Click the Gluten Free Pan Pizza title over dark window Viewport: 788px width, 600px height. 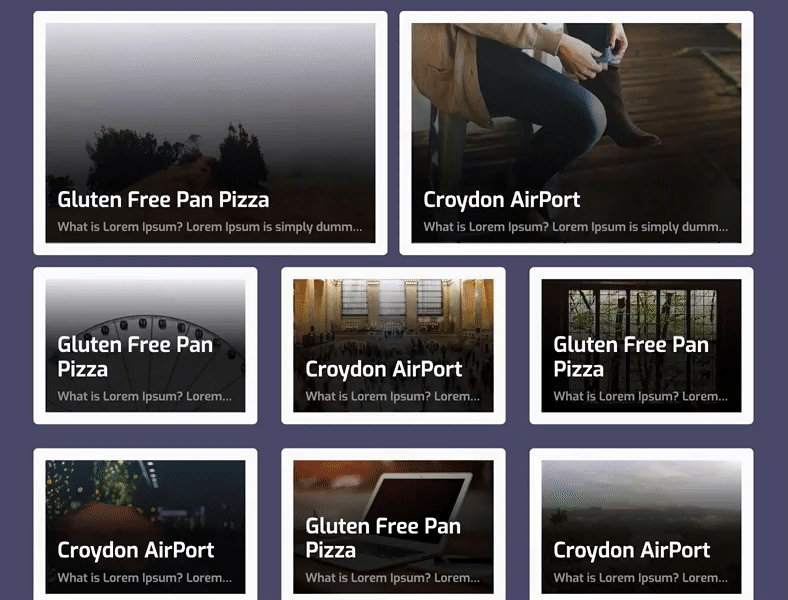[631, 357]
